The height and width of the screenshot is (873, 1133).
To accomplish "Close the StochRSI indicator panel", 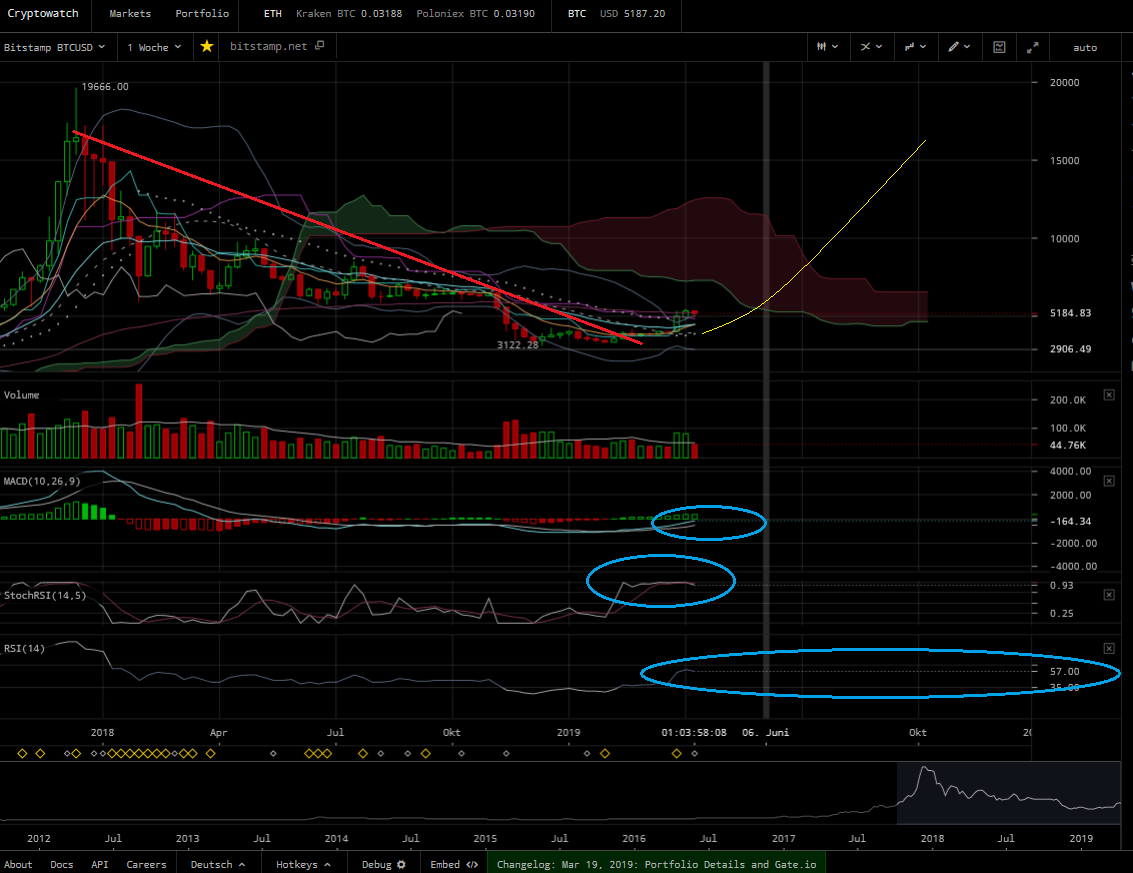I will coord(1109,595).
